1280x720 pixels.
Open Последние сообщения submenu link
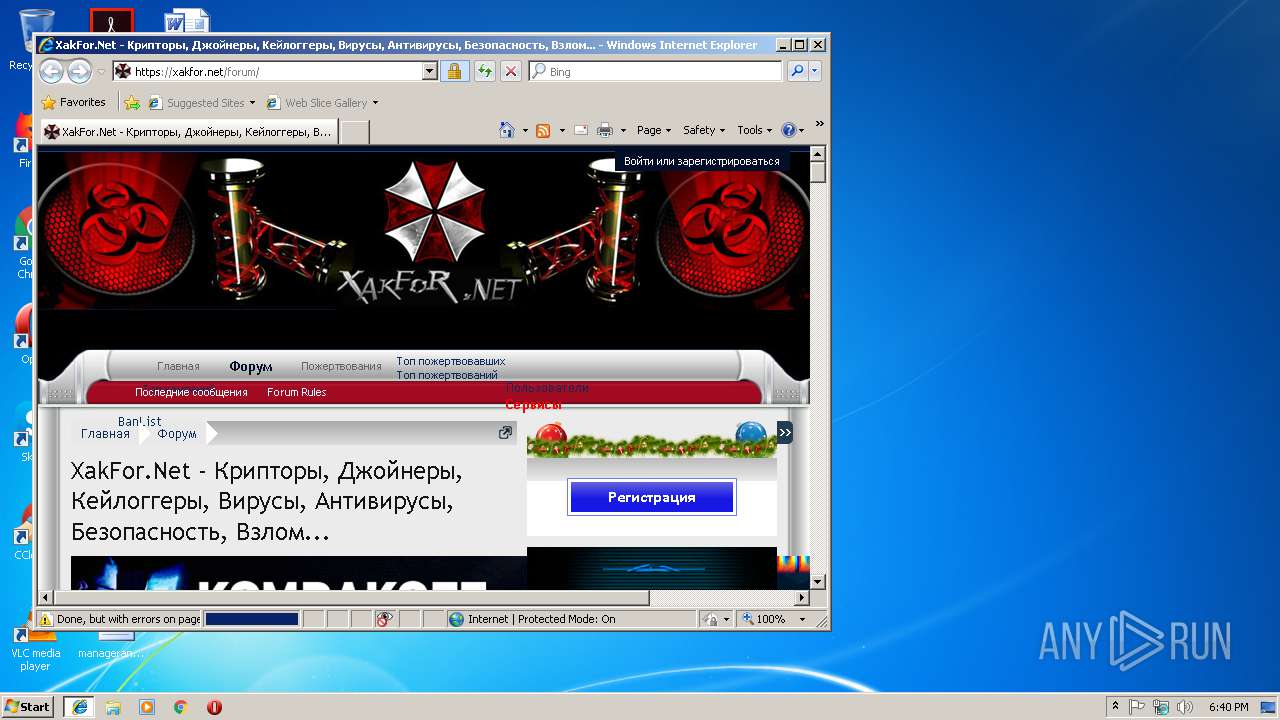[x=191, y=392]
